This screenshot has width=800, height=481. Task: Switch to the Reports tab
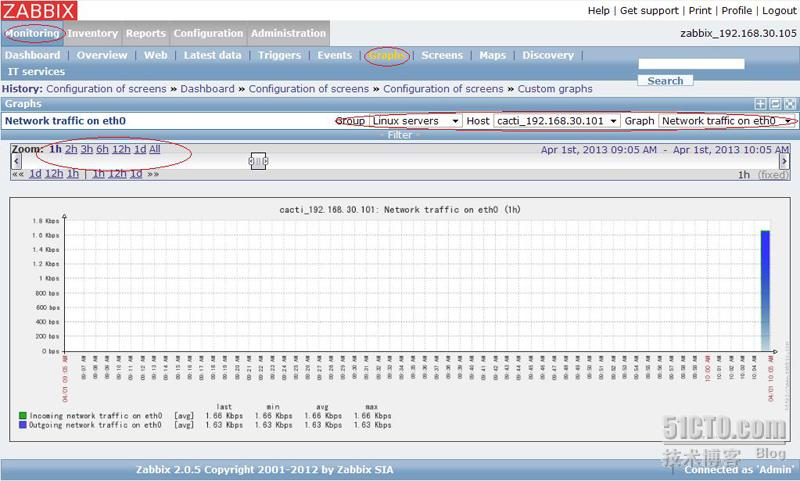(145, 33)
